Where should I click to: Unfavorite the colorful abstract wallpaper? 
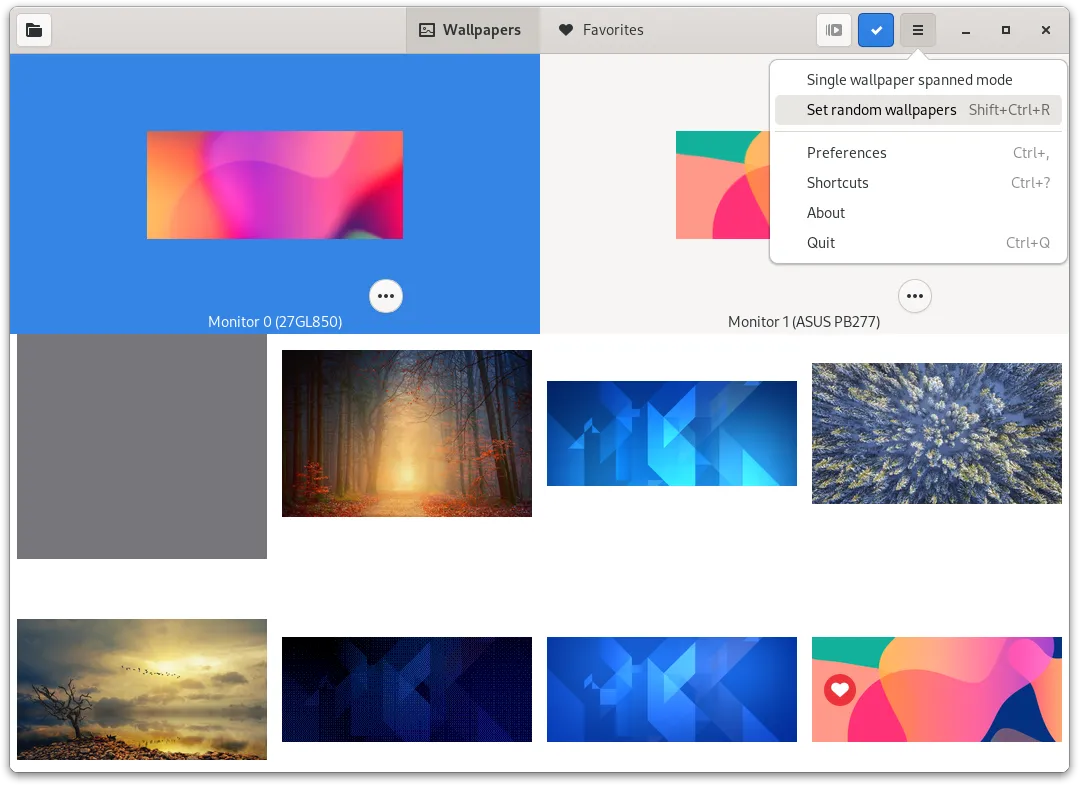pyautogui.click(x=839, y=689)
